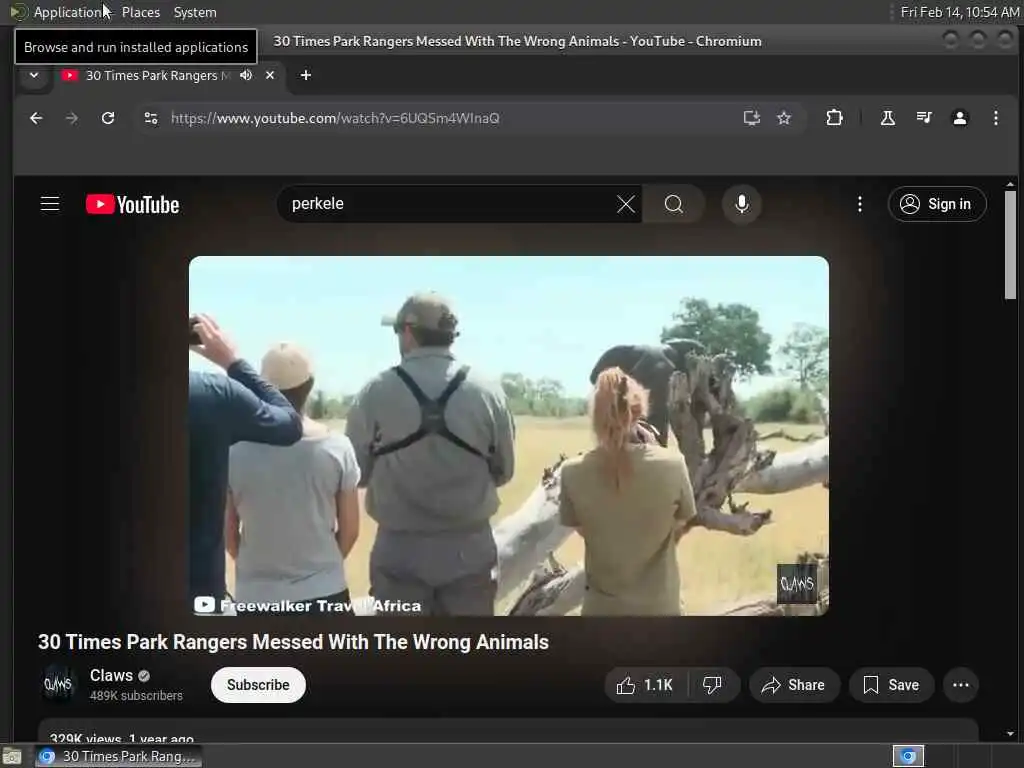Image resolution: width=1024 pixels, height=768 pixels.
Task: Share the video
Action: click(793, 685)
